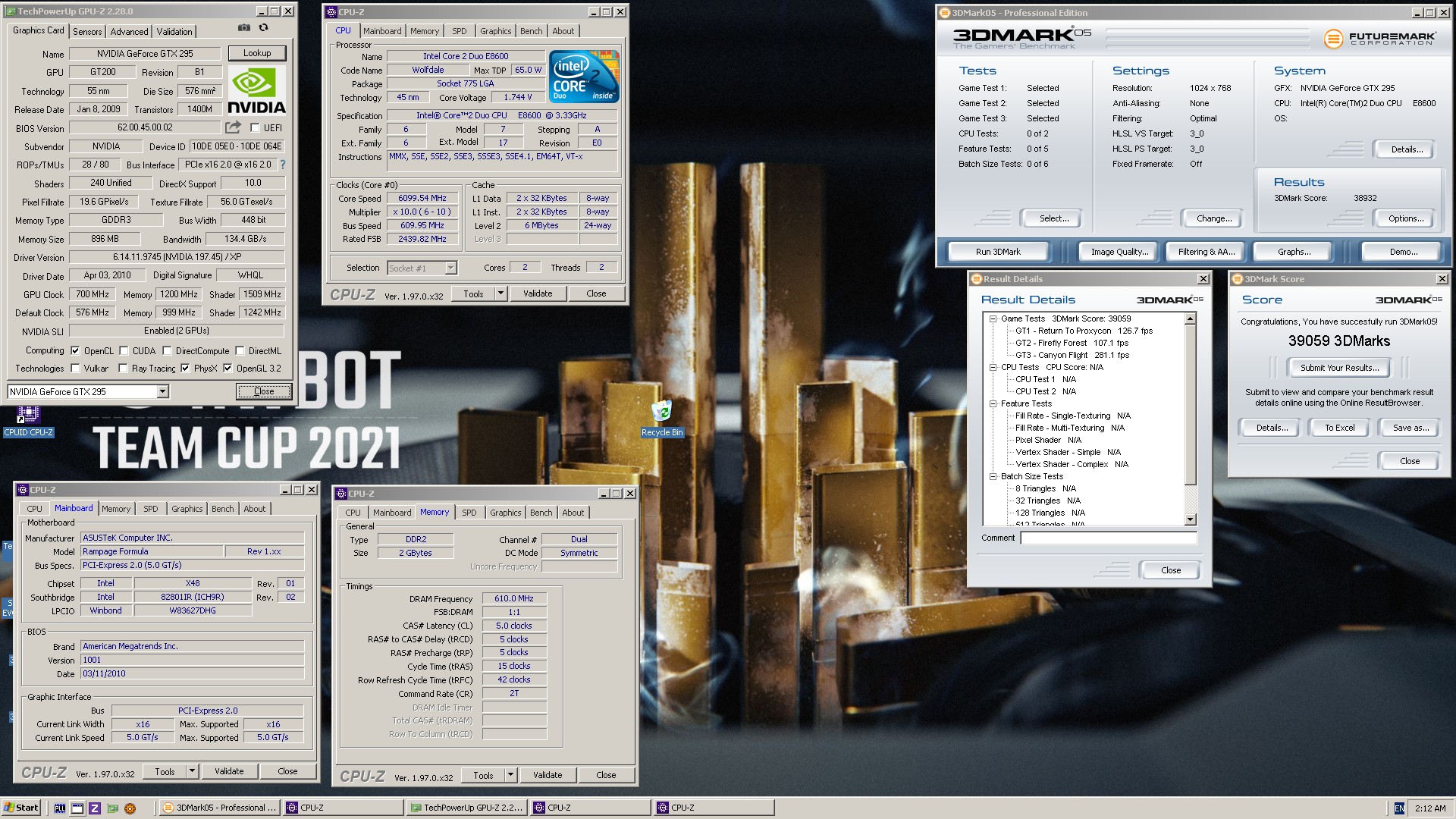Click Result Details scrollbar down arrow
The height and width of the screenshot is (819, 1456).
(1190, 519)
